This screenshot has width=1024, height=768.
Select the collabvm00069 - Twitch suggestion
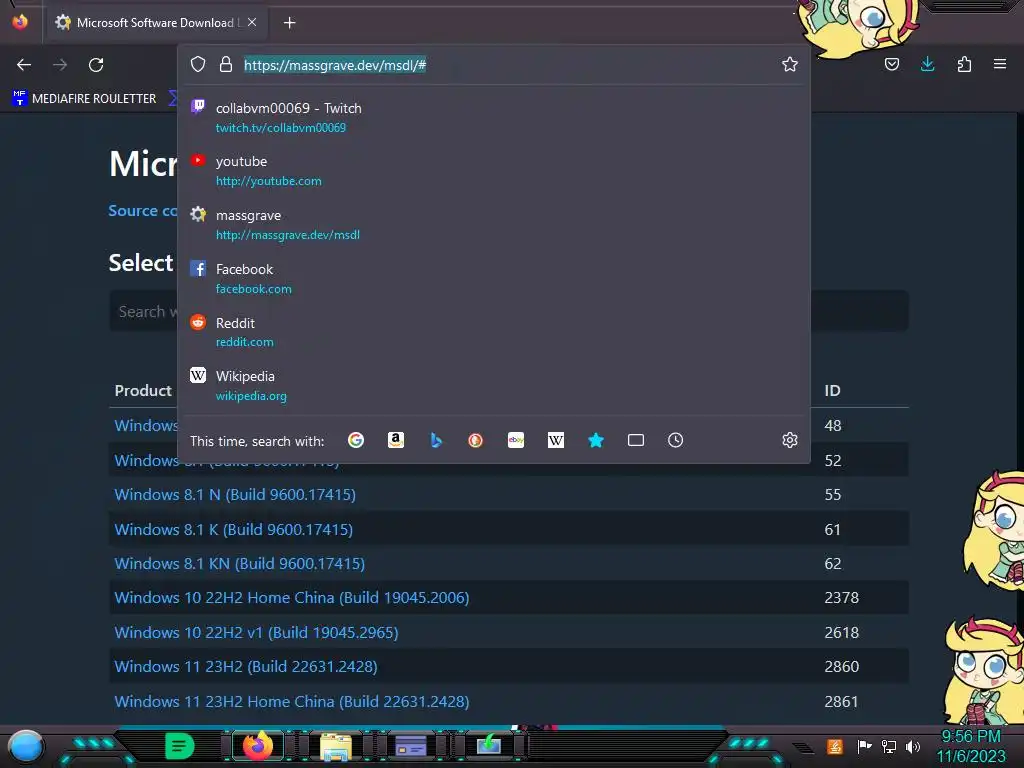[494, 117]
